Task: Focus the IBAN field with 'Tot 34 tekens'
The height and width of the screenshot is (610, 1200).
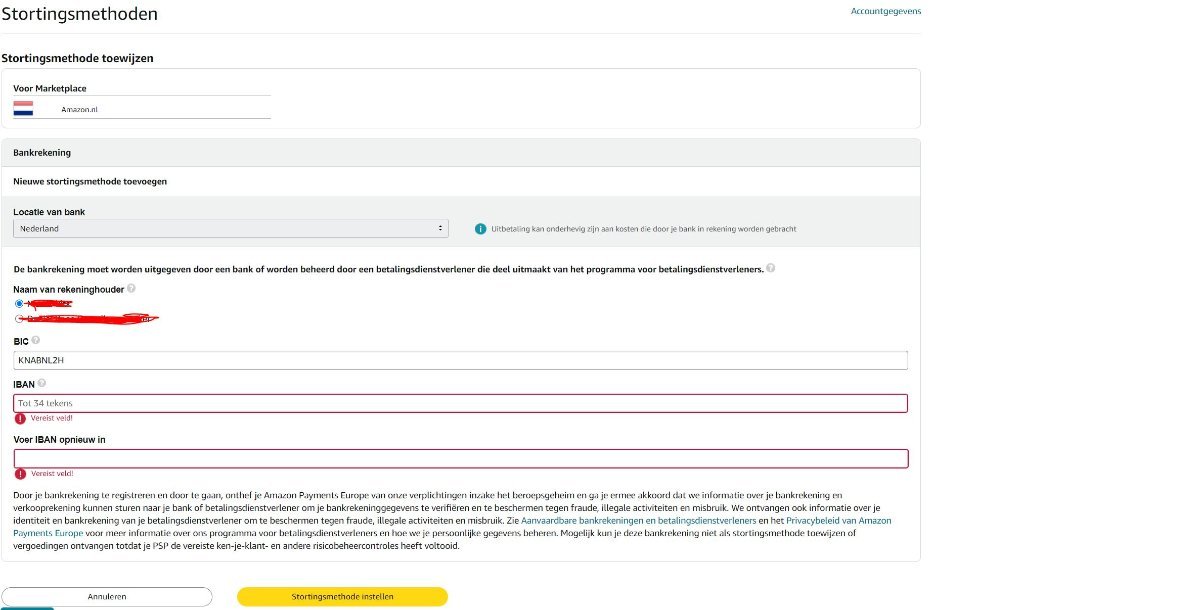Action: tap(460, 403)
